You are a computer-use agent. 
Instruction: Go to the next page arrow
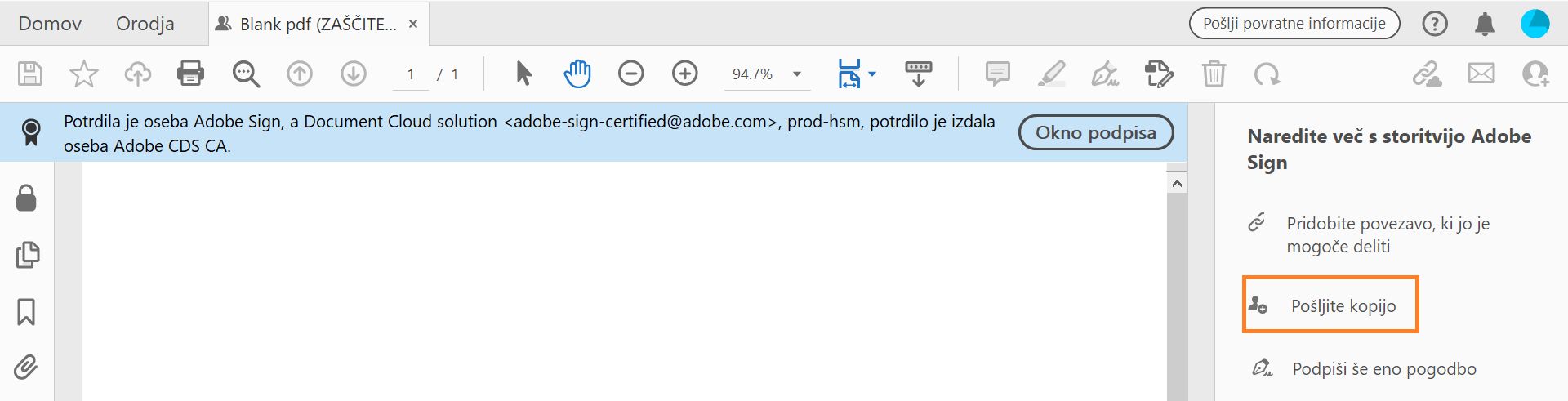pyautogui.click(x=354, y=74)
